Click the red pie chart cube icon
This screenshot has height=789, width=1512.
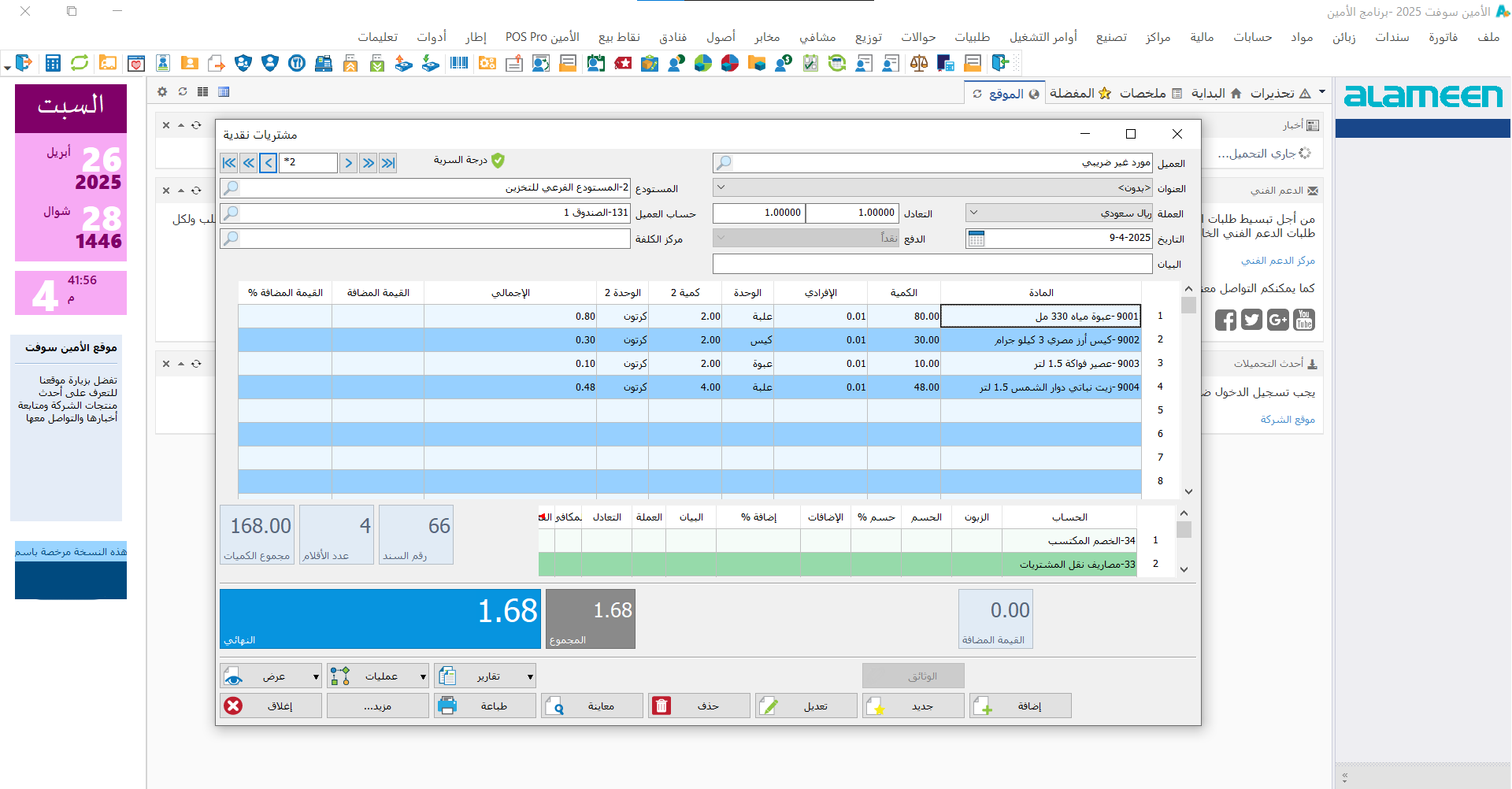730,63
